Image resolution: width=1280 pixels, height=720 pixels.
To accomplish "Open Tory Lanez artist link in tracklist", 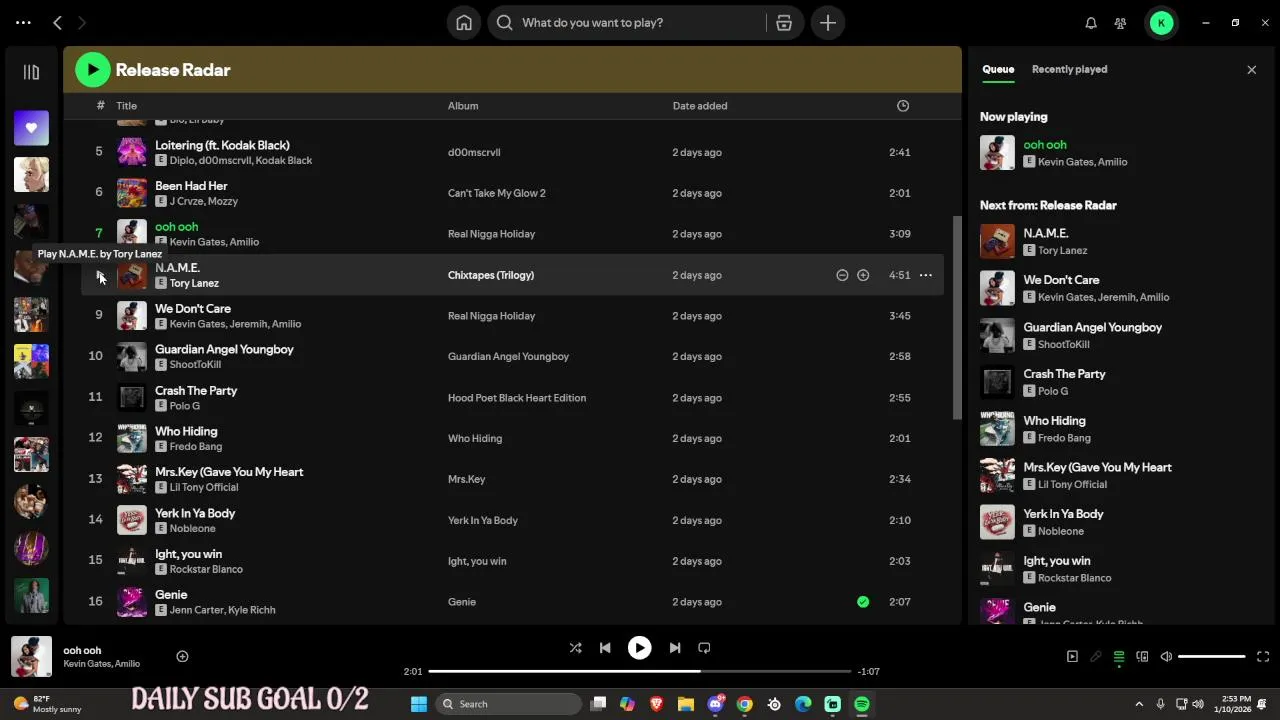I will coord(194,283).
